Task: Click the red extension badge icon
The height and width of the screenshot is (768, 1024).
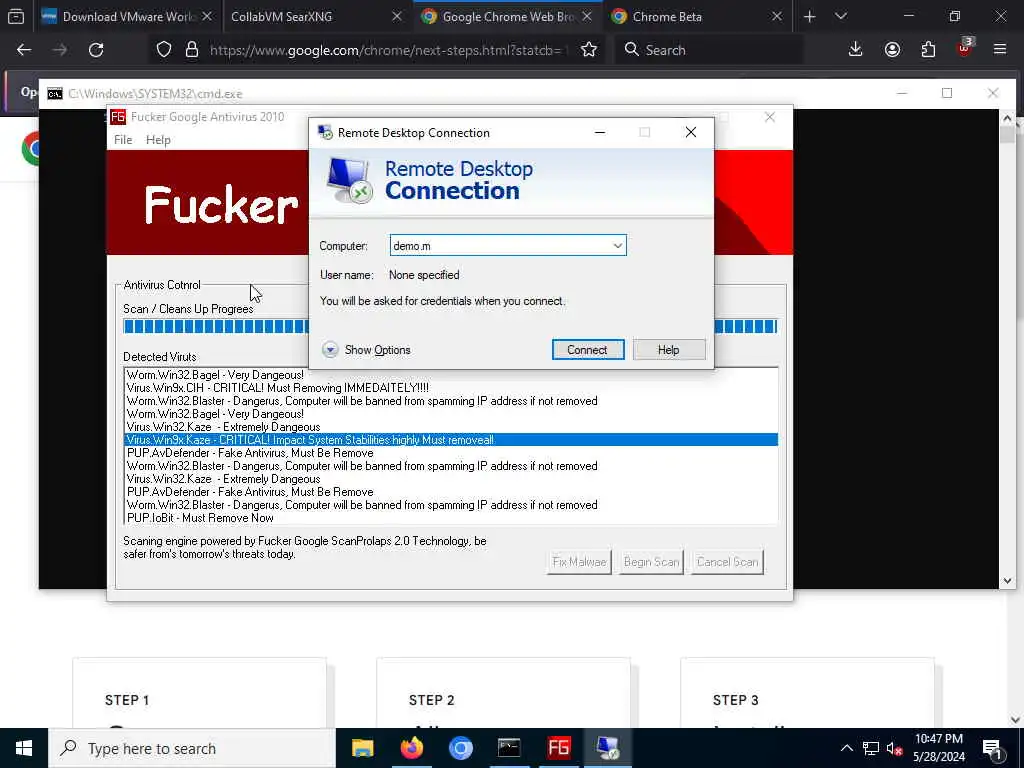Action: point(965,48)
